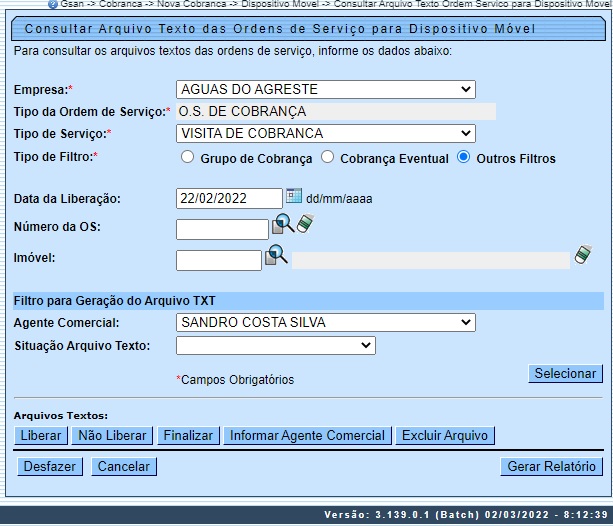Click the help icon beside Gsan breadcrumb
This screenshot has height=526, width=613.
pyautogui.click(x=53, y=4)
